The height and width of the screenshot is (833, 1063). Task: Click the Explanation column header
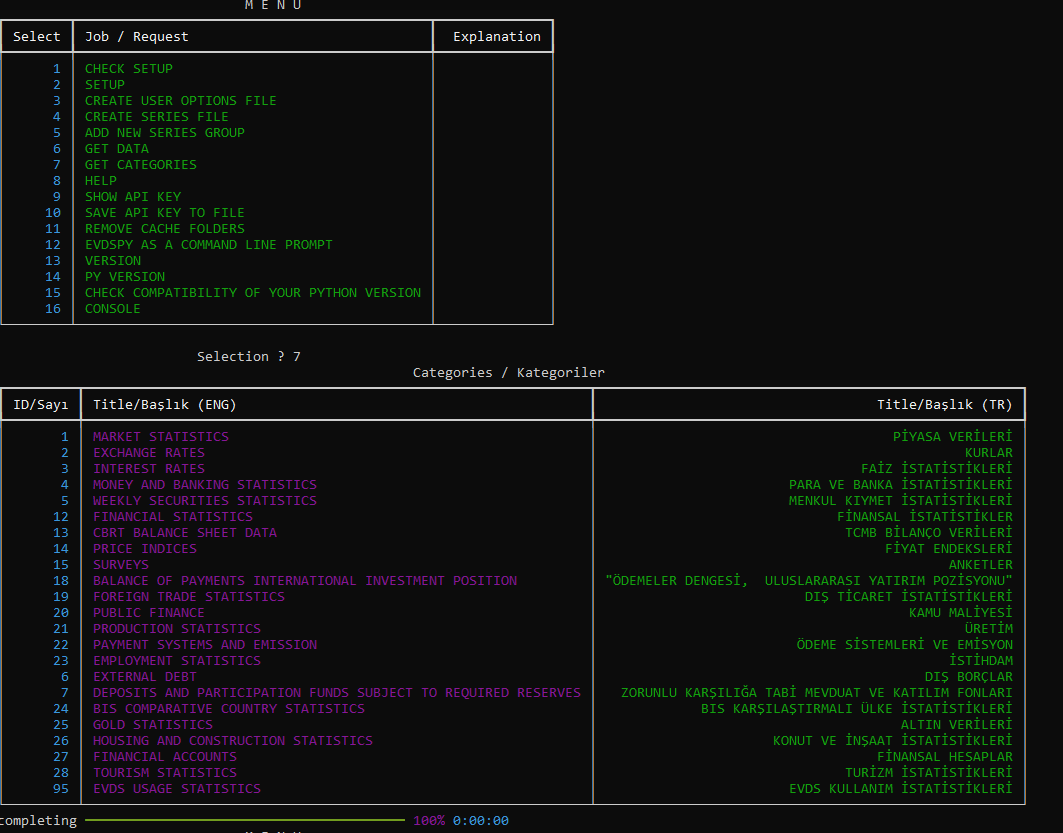coord(496,37)
